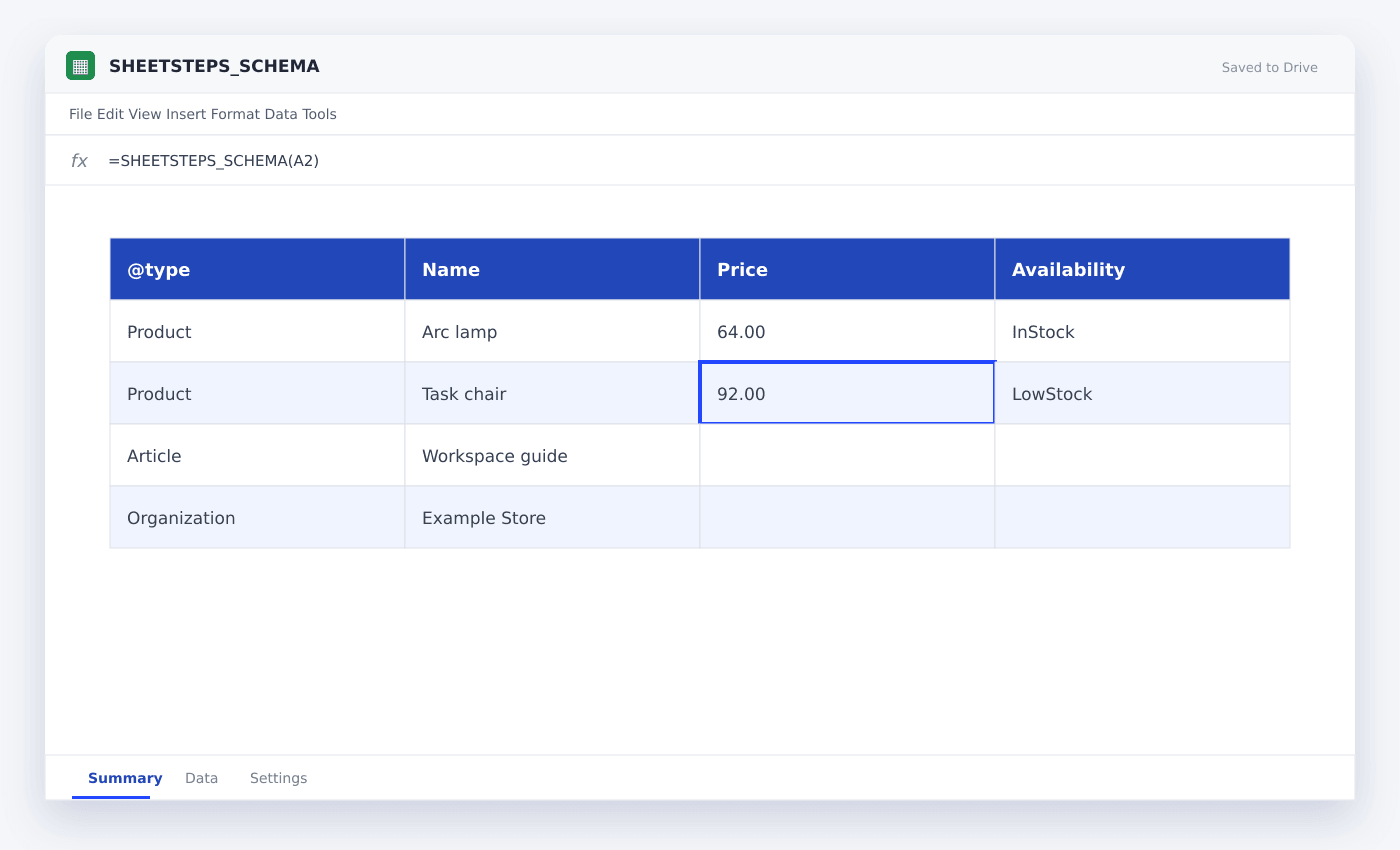Image resolution: width=1400 pixels, height=850 pixels.
Task: Select the Price cell showing 92.00
Action: coord(847,393)
